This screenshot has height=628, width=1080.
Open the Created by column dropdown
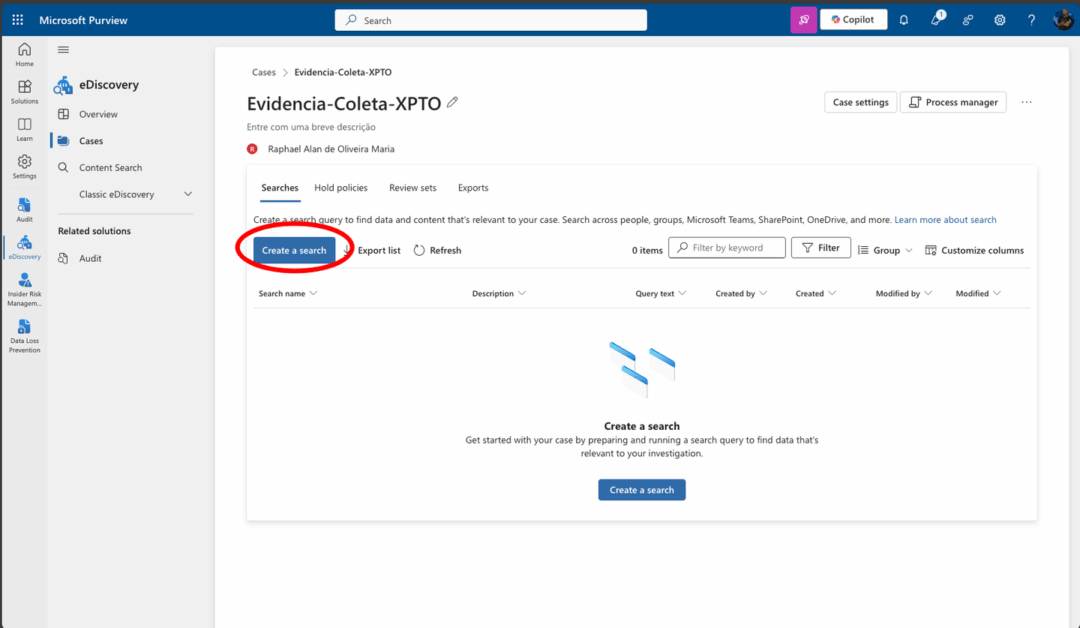tap(762, 293)
